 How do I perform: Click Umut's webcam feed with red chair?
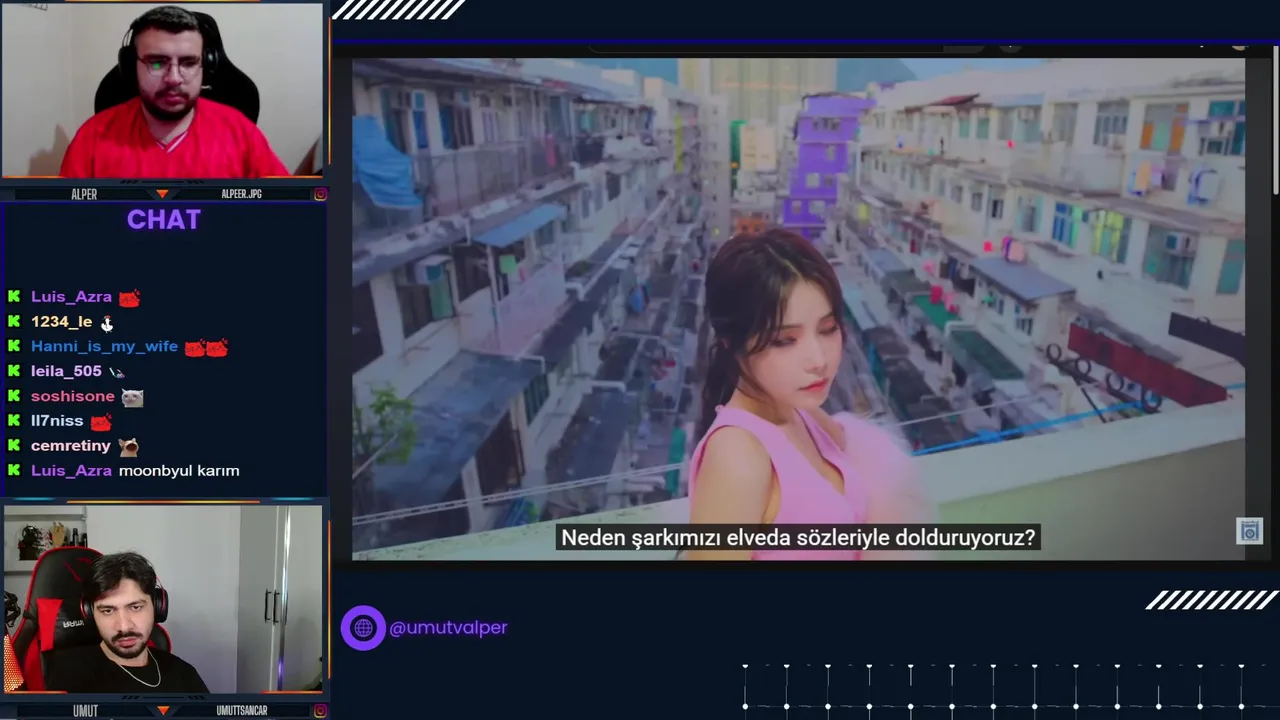tap(162, 599)
